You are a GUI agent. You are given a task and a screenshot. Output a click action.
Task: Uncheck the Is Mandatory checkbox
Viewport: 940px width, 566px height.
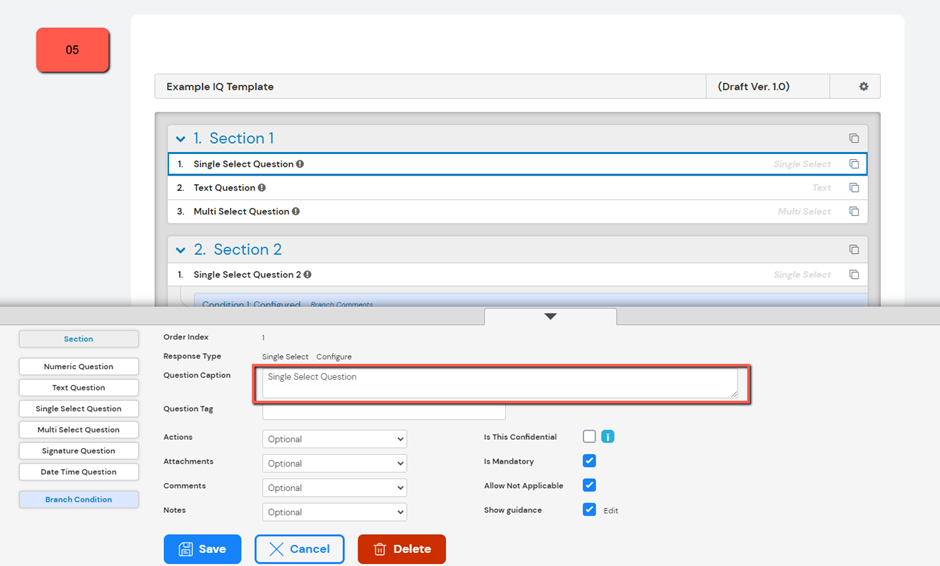589,461
